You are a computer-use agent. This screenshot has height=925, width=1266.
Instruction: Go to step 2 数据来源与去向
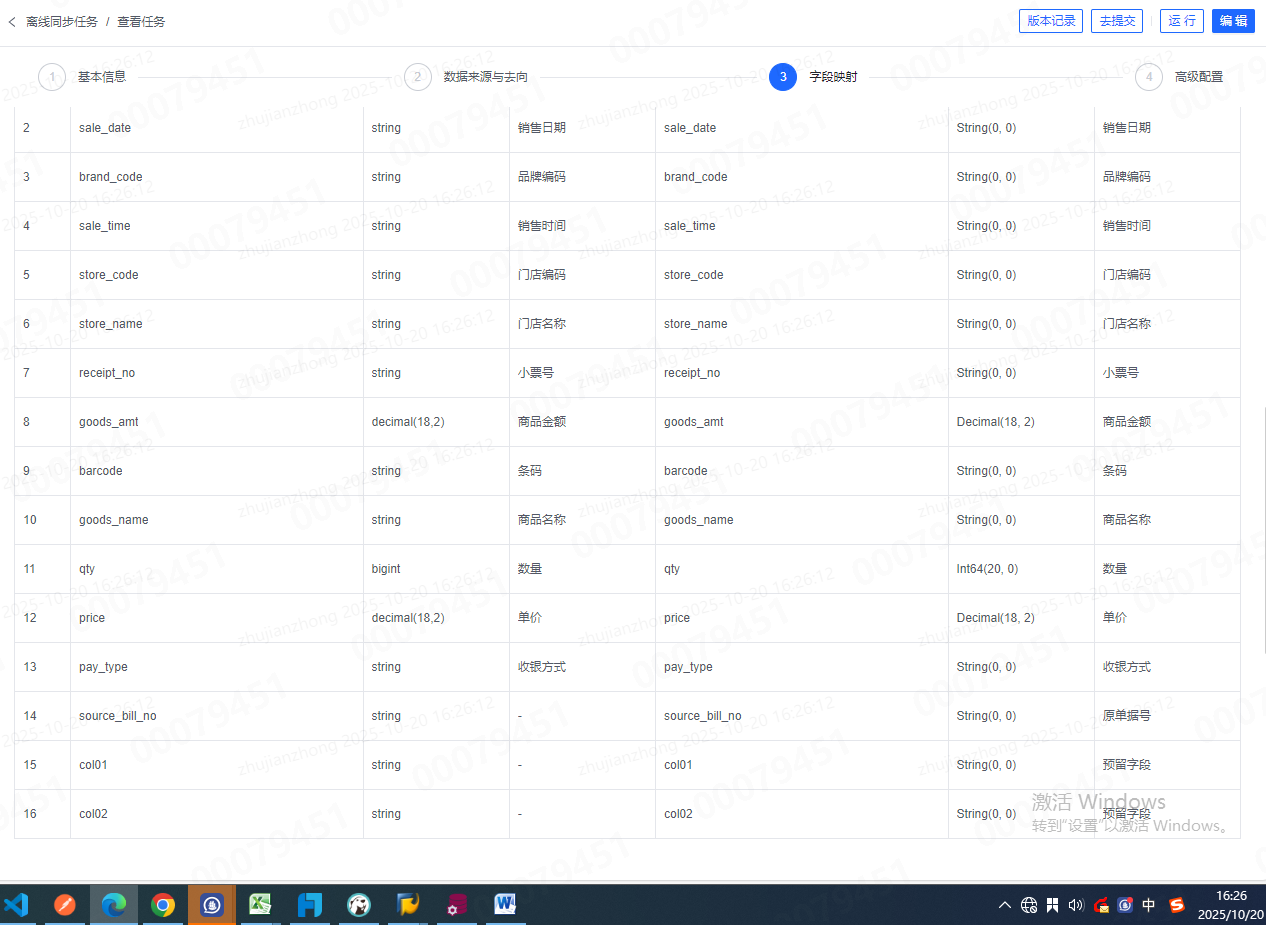(418, 77)
